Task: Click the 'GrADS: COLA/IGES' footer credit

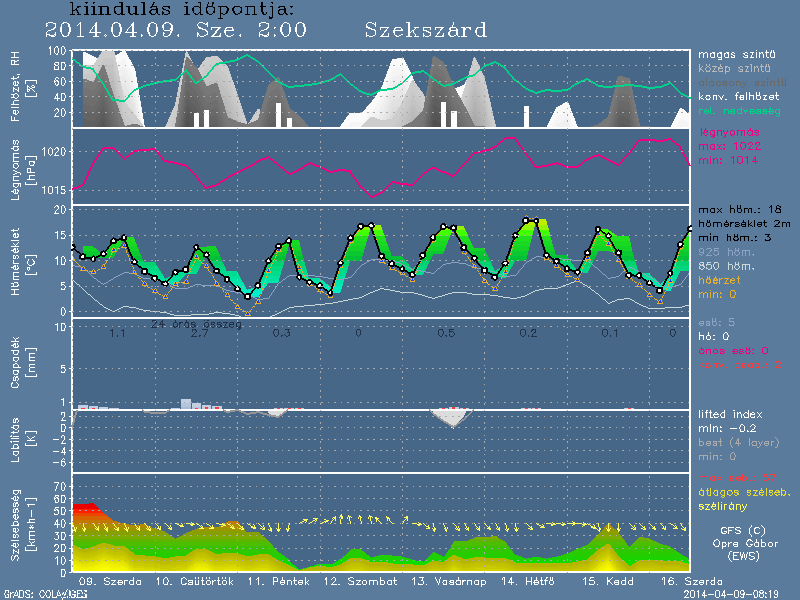Action: pyautogui.click(x=37, y=593)
